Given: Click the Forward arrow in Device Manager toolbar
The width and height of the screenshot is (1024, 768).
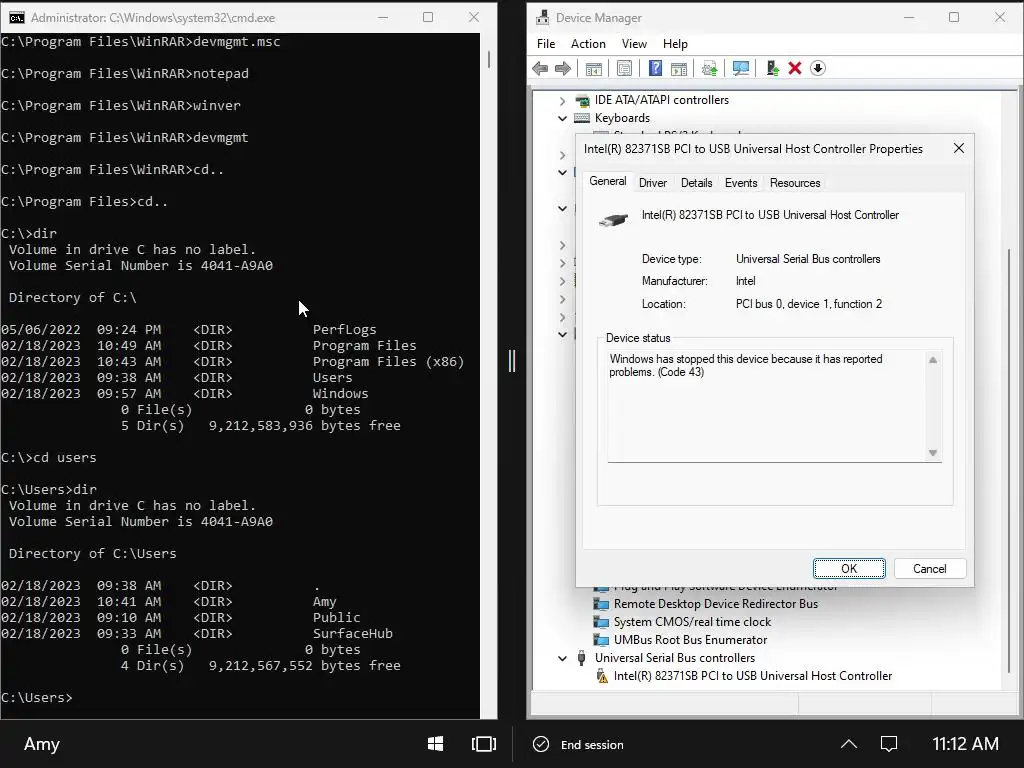Looking at the screenshot, I should click(x=563, y=68).
